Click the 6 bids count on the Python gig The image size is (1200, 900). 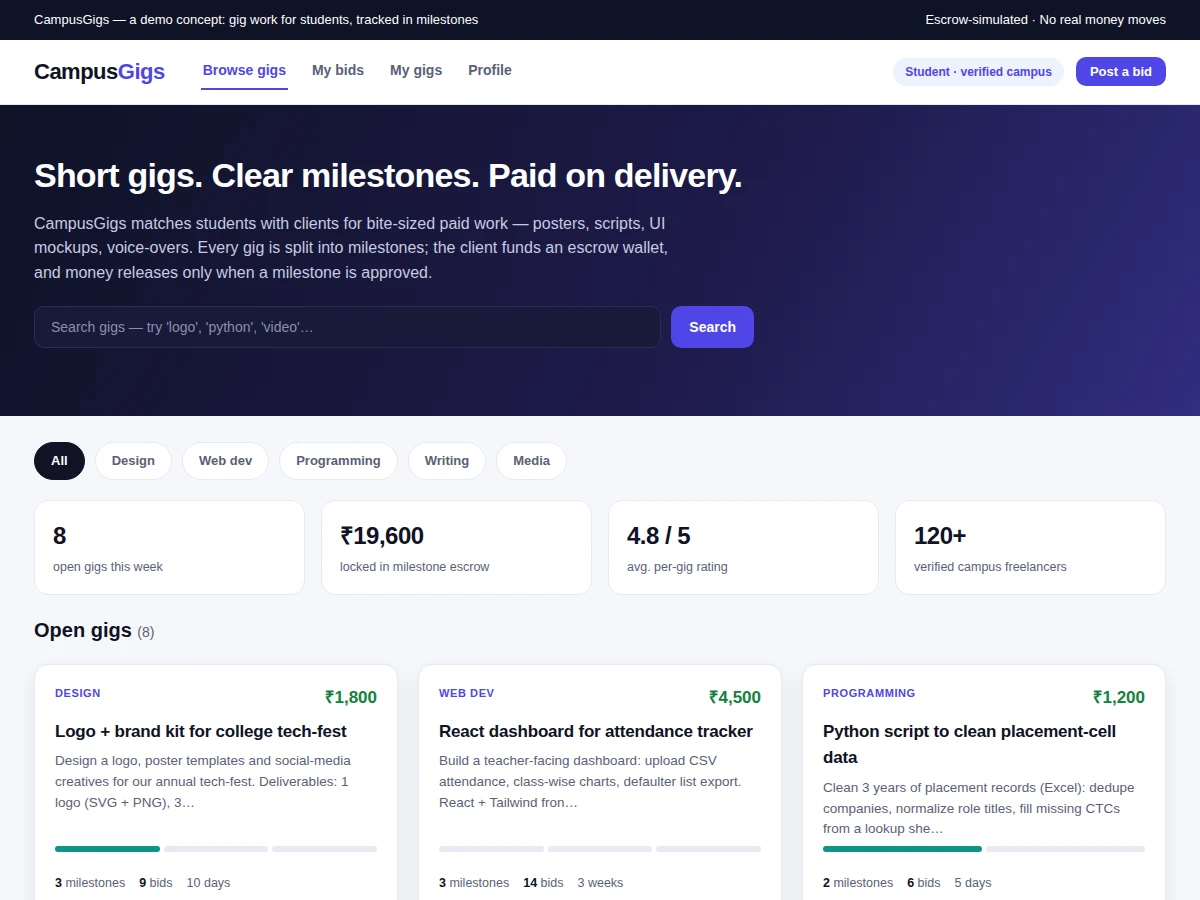coord(924,883)
